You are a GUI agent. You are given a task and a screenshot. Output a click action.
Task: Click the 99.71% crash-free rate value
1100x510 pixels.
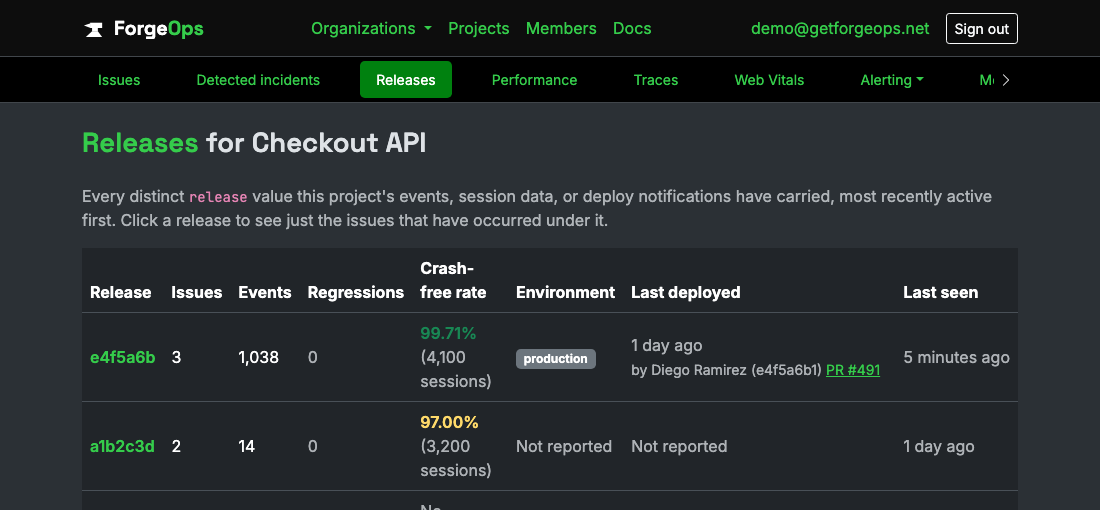448,334
